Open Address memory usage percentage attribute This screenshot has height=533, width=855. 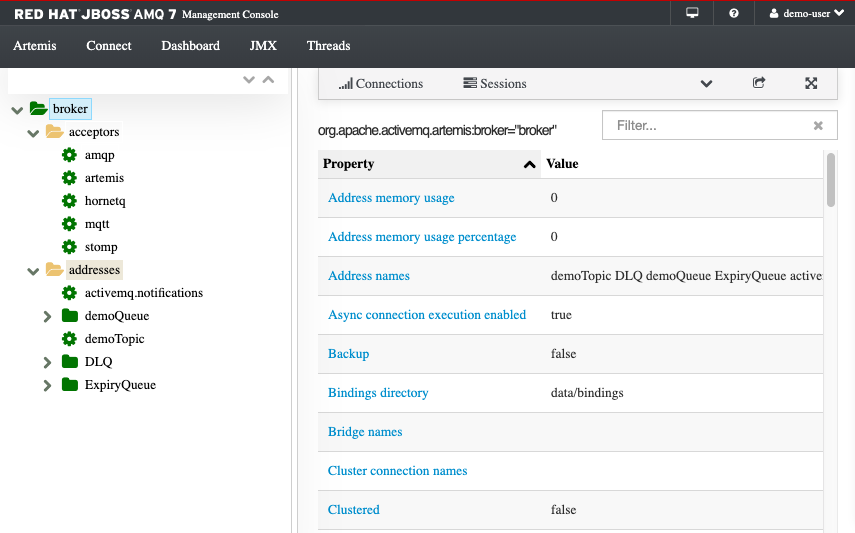click(x=422, y=237)
